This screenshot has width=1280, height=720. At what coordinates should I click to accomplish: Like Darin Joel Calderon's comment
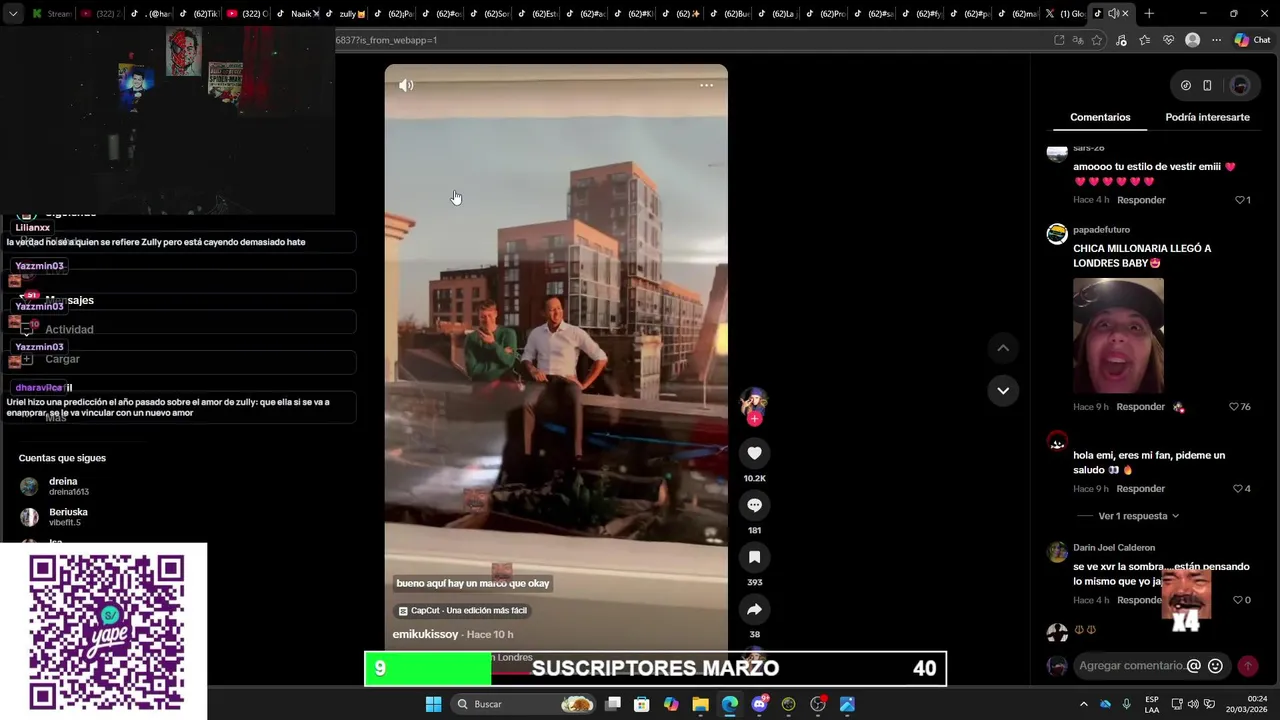click(1238, 600)
